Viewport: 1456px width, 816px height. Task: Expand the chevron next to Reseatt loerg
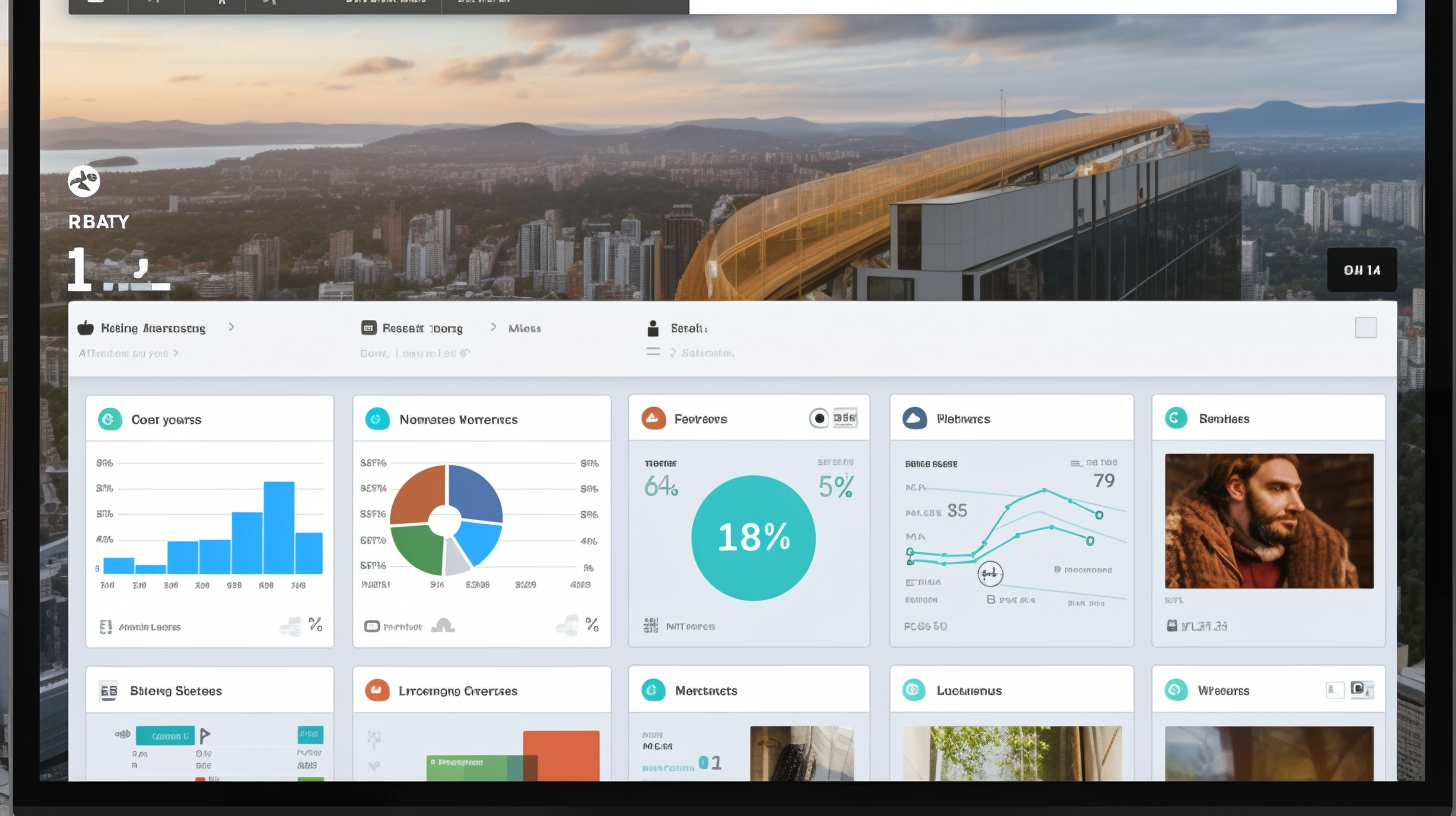[493, 327]
